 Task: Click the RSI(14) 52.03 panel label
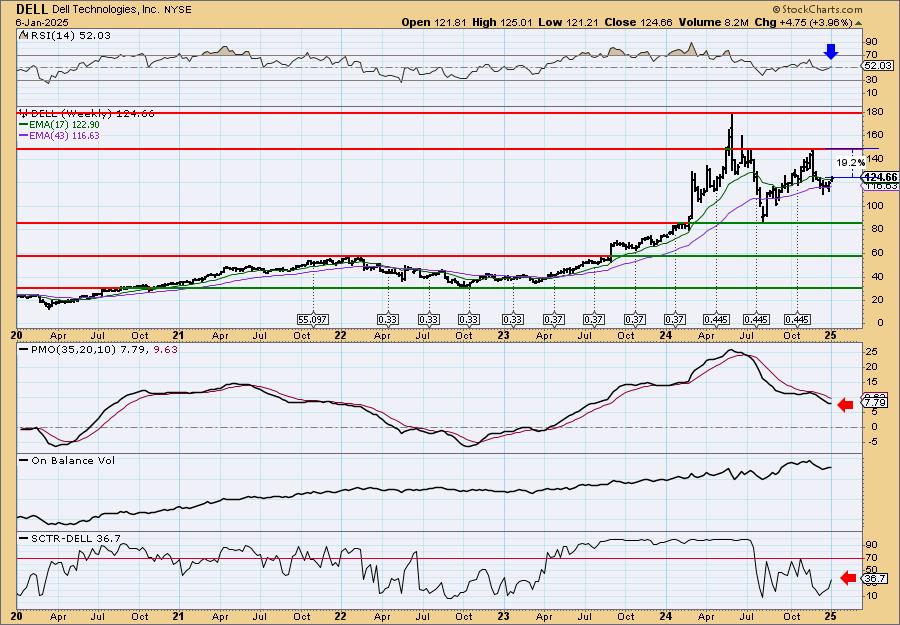[x=69, y=36]
